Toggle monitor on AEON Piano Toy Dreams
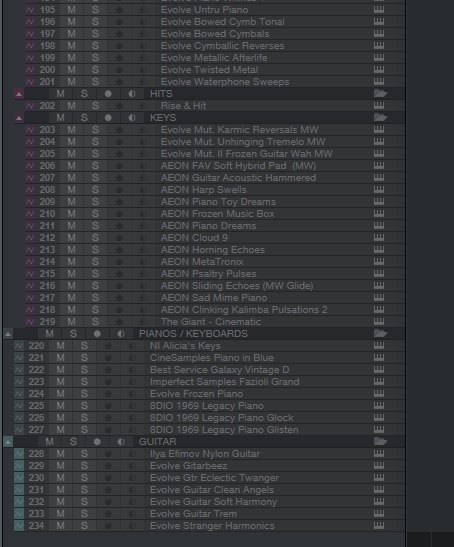Image resolution: width=454 pixels, height=547 pixels. point(143,202)
